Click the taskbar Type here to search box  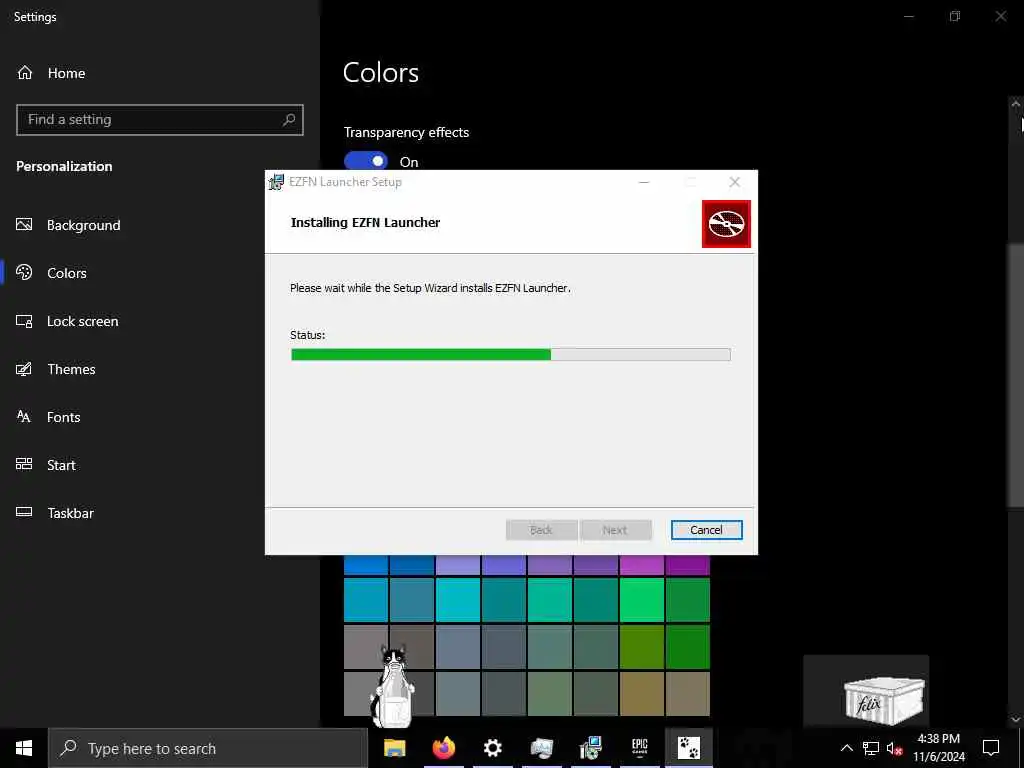tap(208, 748)
